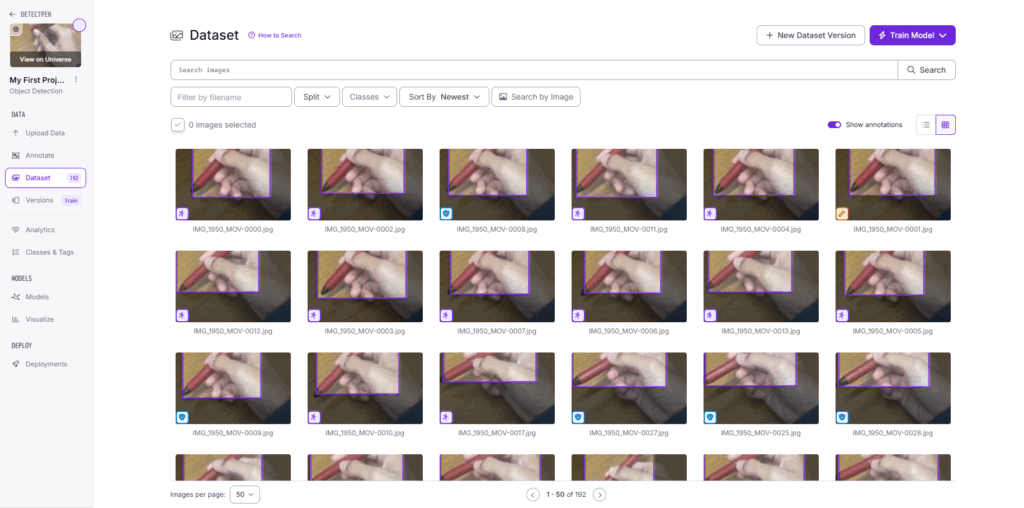Go to next page arrow in pagination
1024x508 pixels.
(x=599, y=494)
